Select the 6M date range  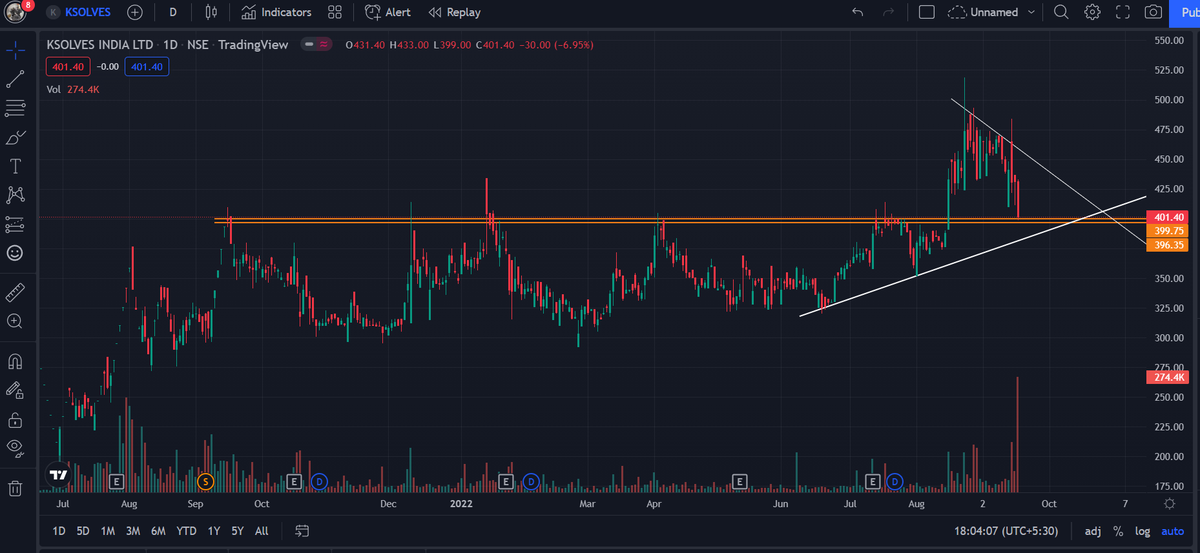point(158,531)
